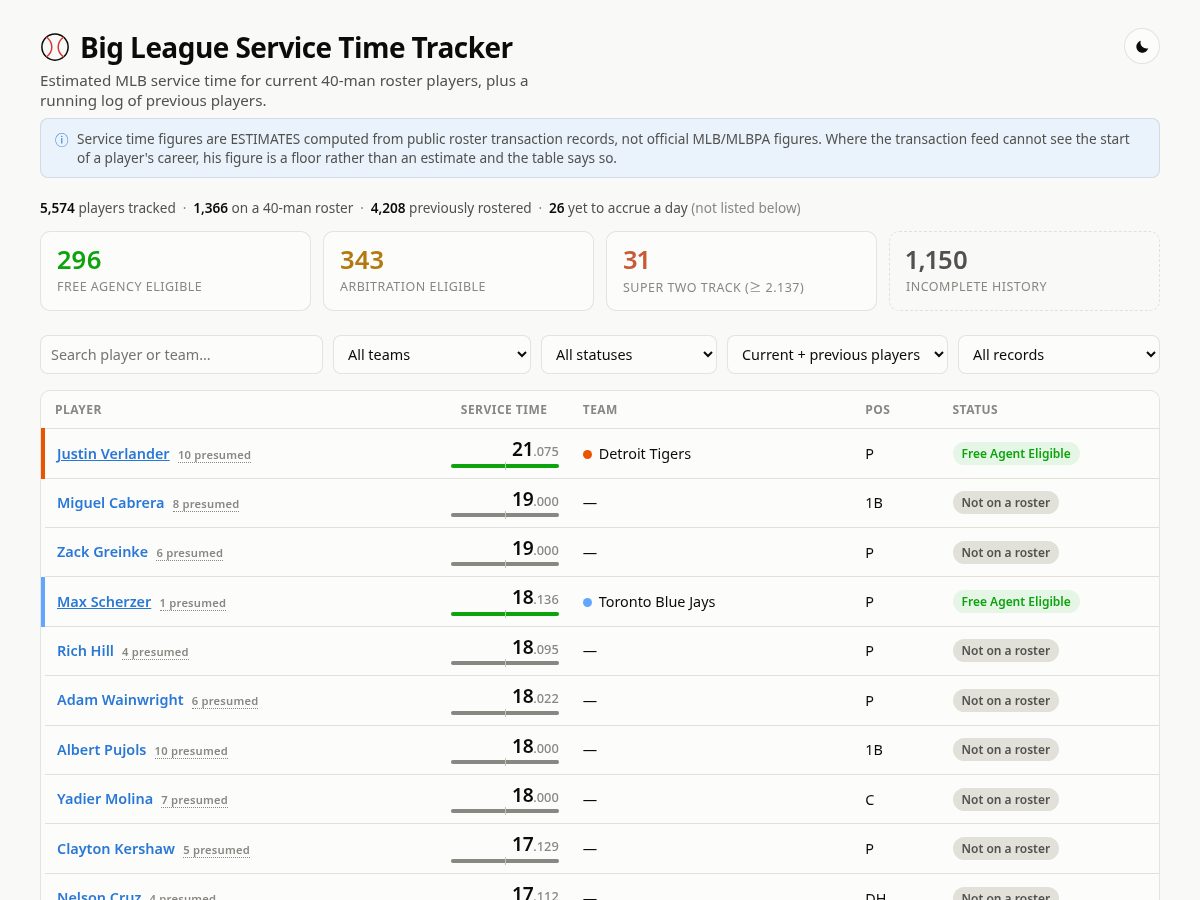Click the '1,366 on a 40-man roster' text

coord(273,208)
